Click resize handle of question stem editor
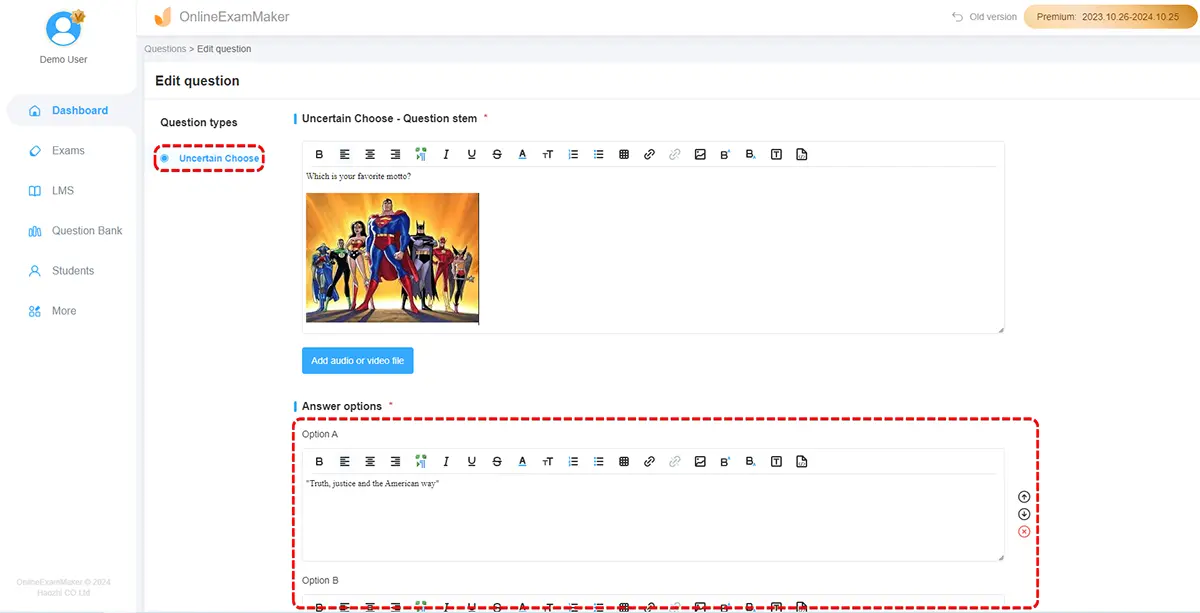Viewport: 1200px width, 613px height. coord(1000,329)
